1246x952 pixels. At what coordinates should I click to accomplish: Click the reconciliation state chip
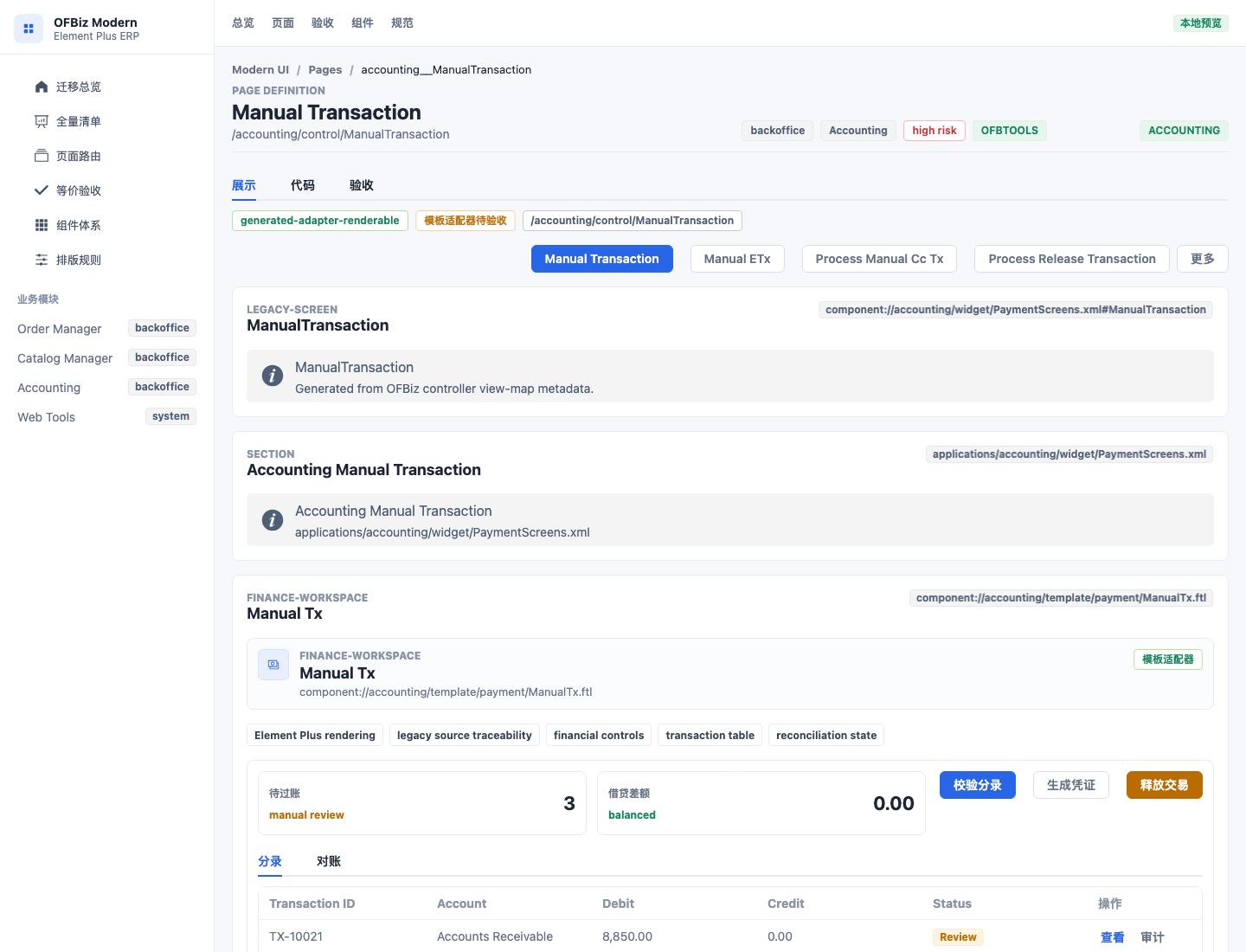tap(826, 736)
